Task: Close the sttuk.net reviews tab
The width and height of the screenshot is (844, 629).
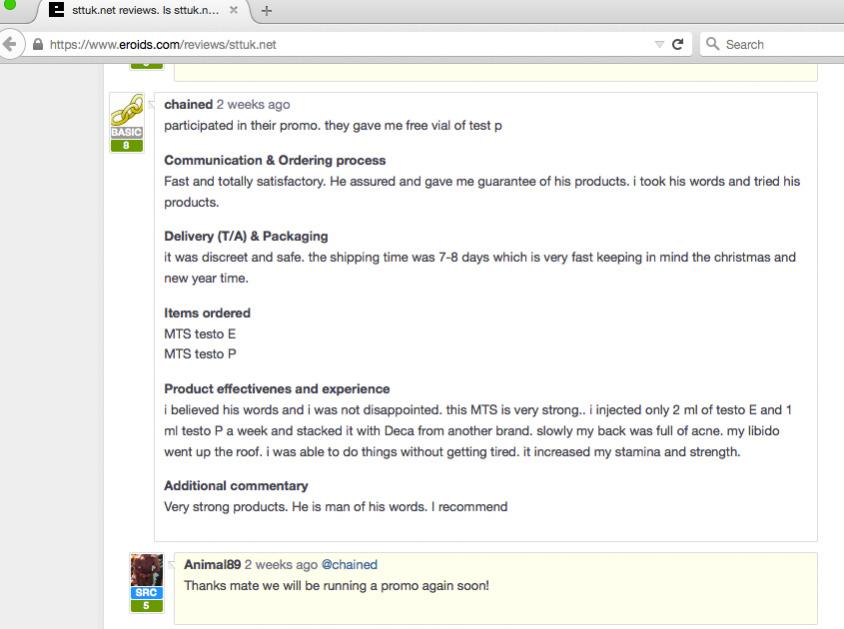Action: point(234,10)
